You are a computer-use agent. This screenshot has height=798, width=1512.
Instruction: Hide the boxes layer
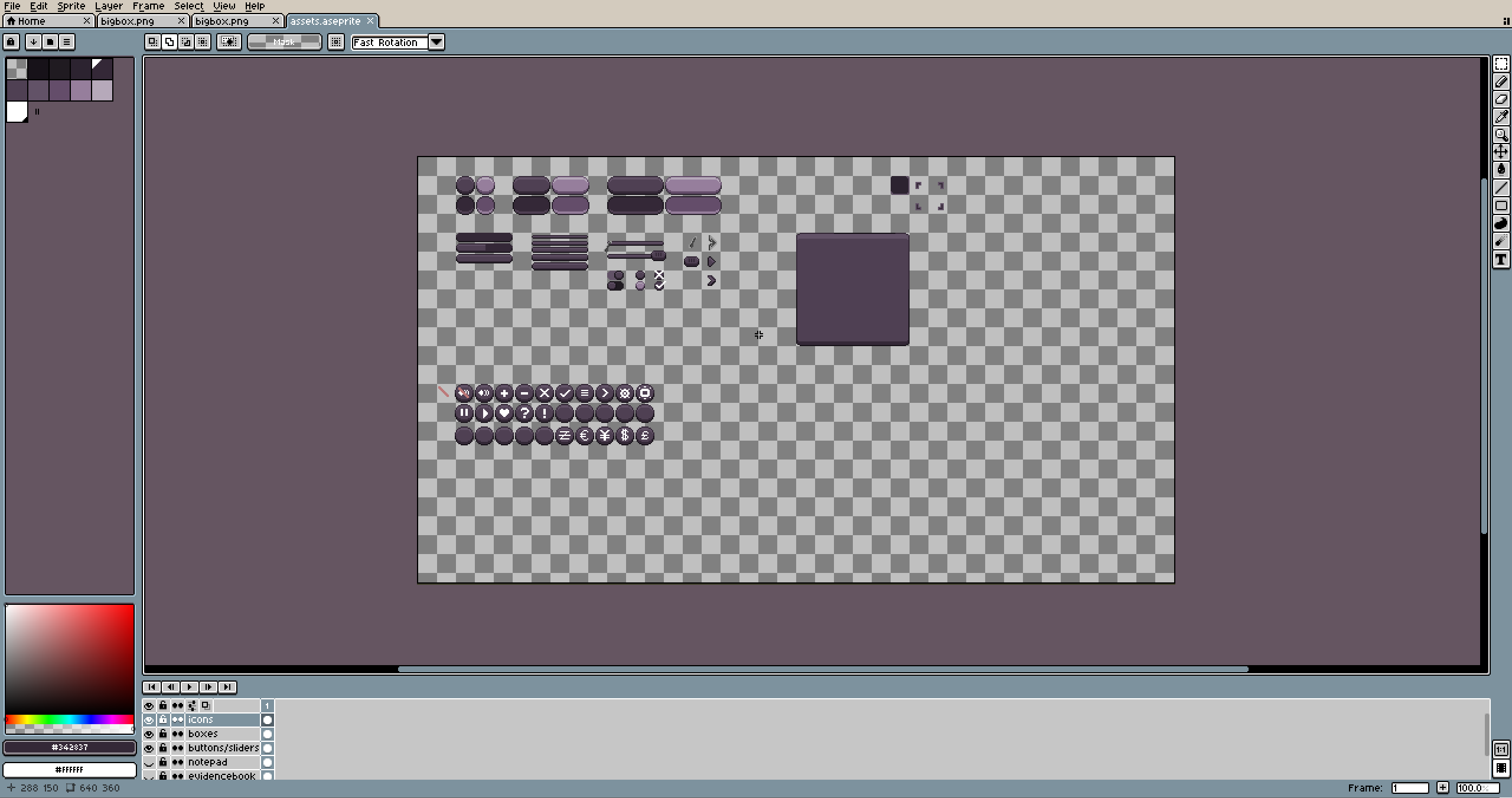(x=149, y=734)
